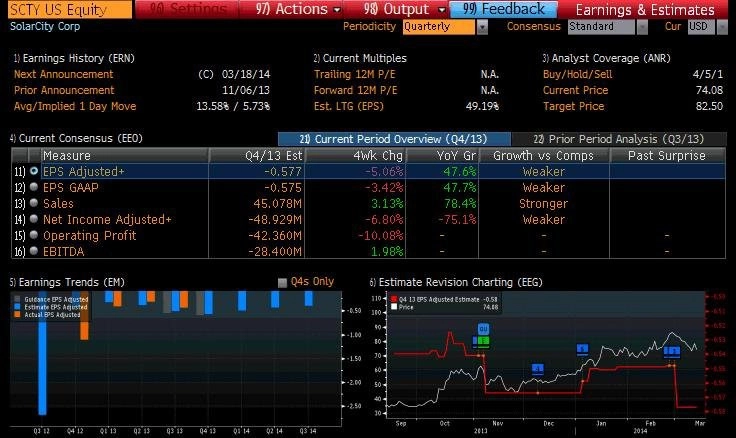Select the EPS GAAP radio button
The image size is (736, 438).
34,187
